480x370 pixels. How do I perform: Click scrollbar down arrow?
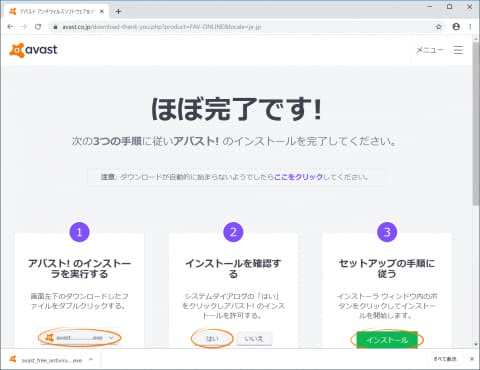point(476,344)
